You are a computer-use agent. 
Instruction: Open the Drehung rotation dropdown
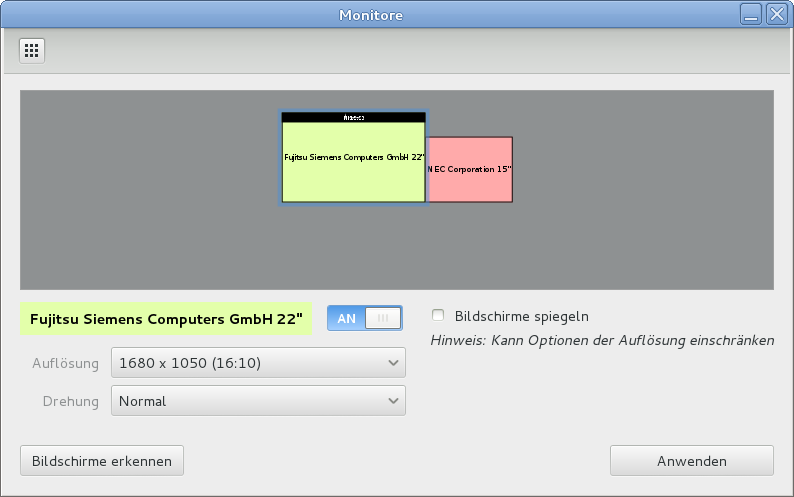click(258, 401)
